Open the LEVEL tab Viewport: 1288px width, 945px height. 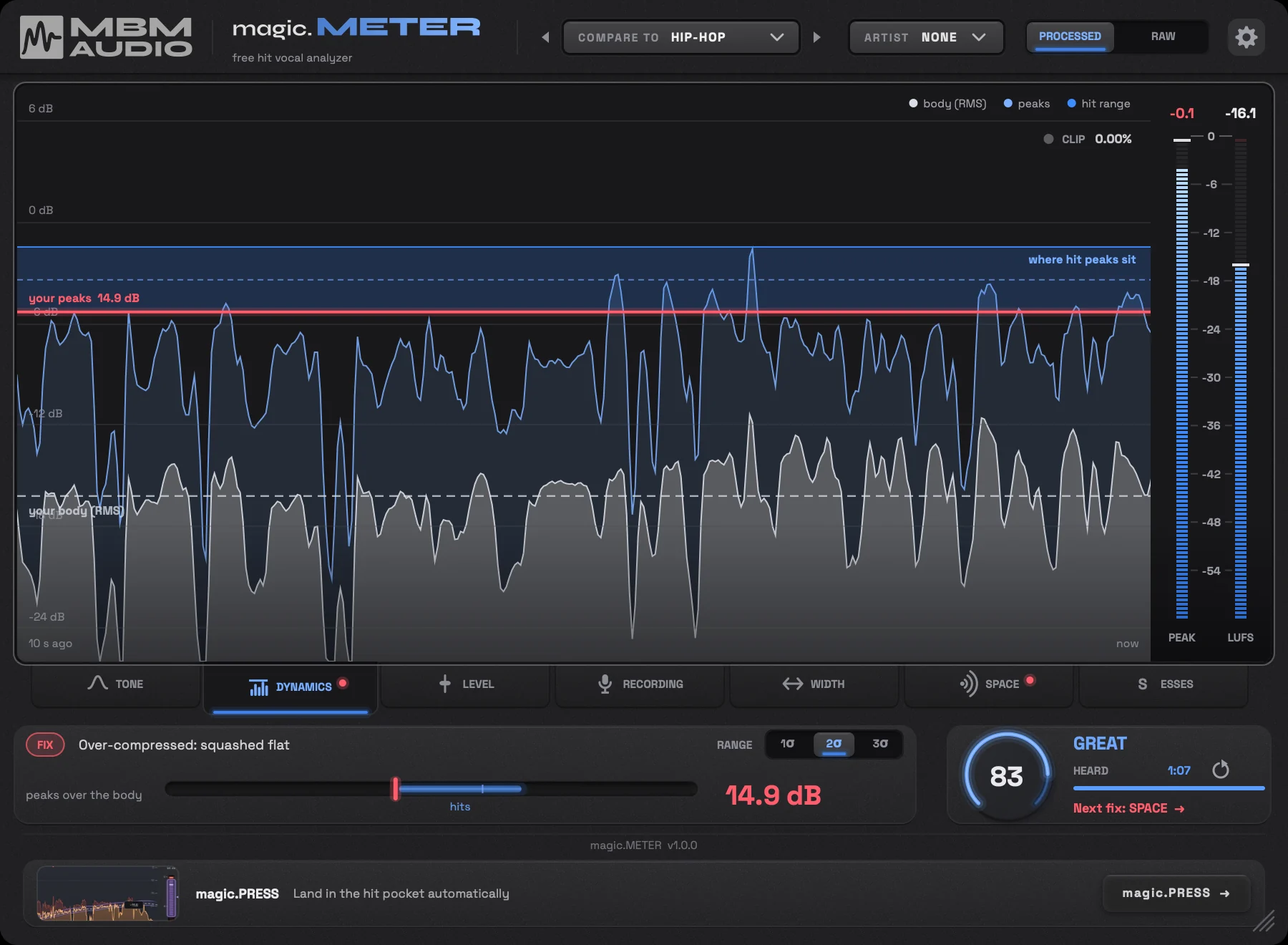465,684
